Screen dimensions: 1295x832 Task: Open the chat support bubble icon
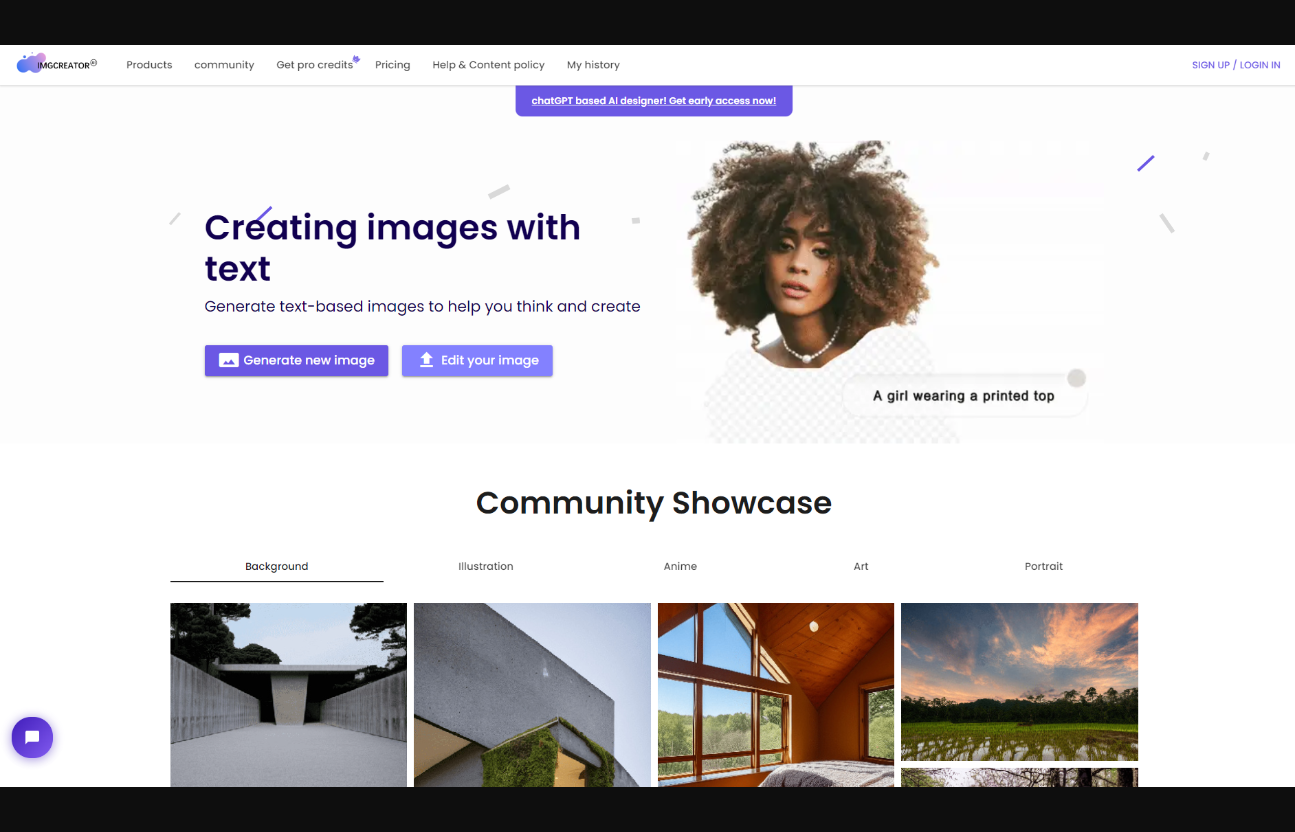(32, 738)
